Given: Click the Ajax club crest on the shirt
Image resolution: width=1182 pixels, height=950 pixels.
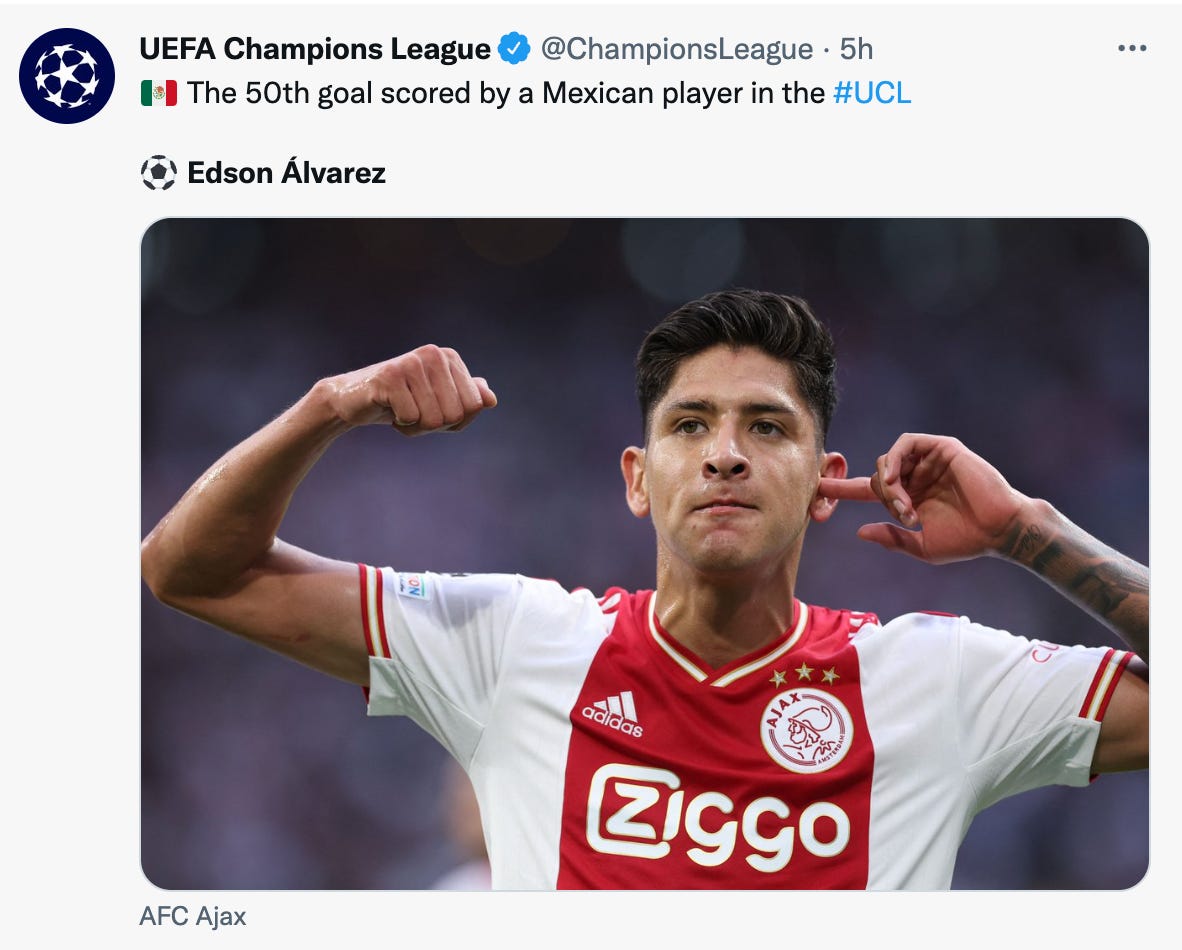Looking at the screenshot, I should pyautogui.click(x=806, y=730).
